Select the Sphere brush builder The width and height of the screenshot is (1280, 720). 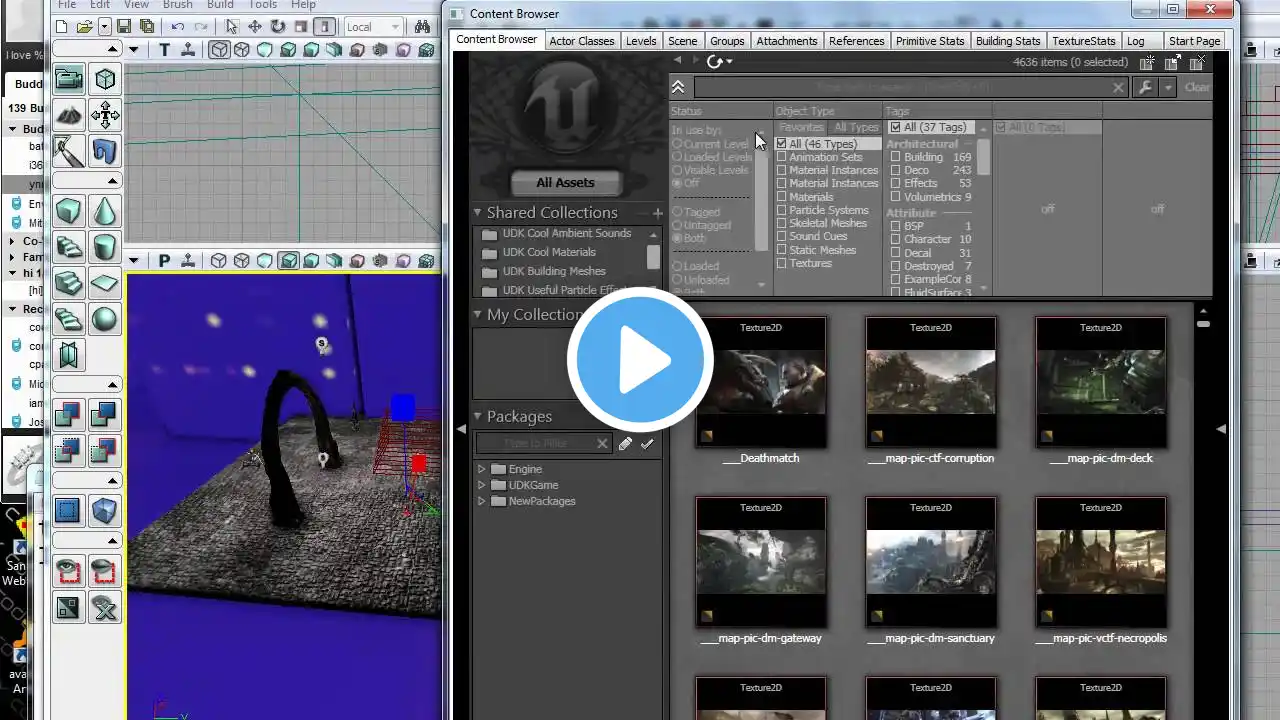[104, 319]
